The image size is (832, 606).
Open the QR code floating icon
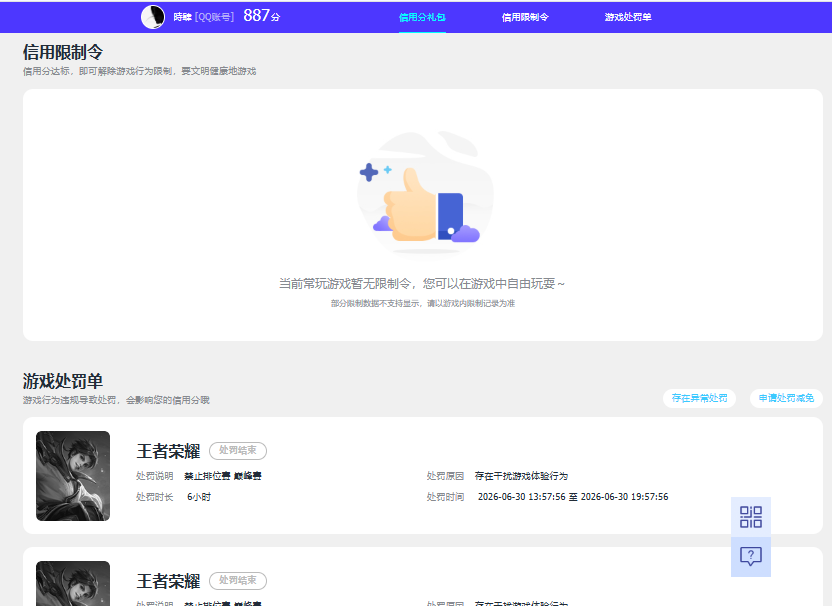(x=751, y=517)
